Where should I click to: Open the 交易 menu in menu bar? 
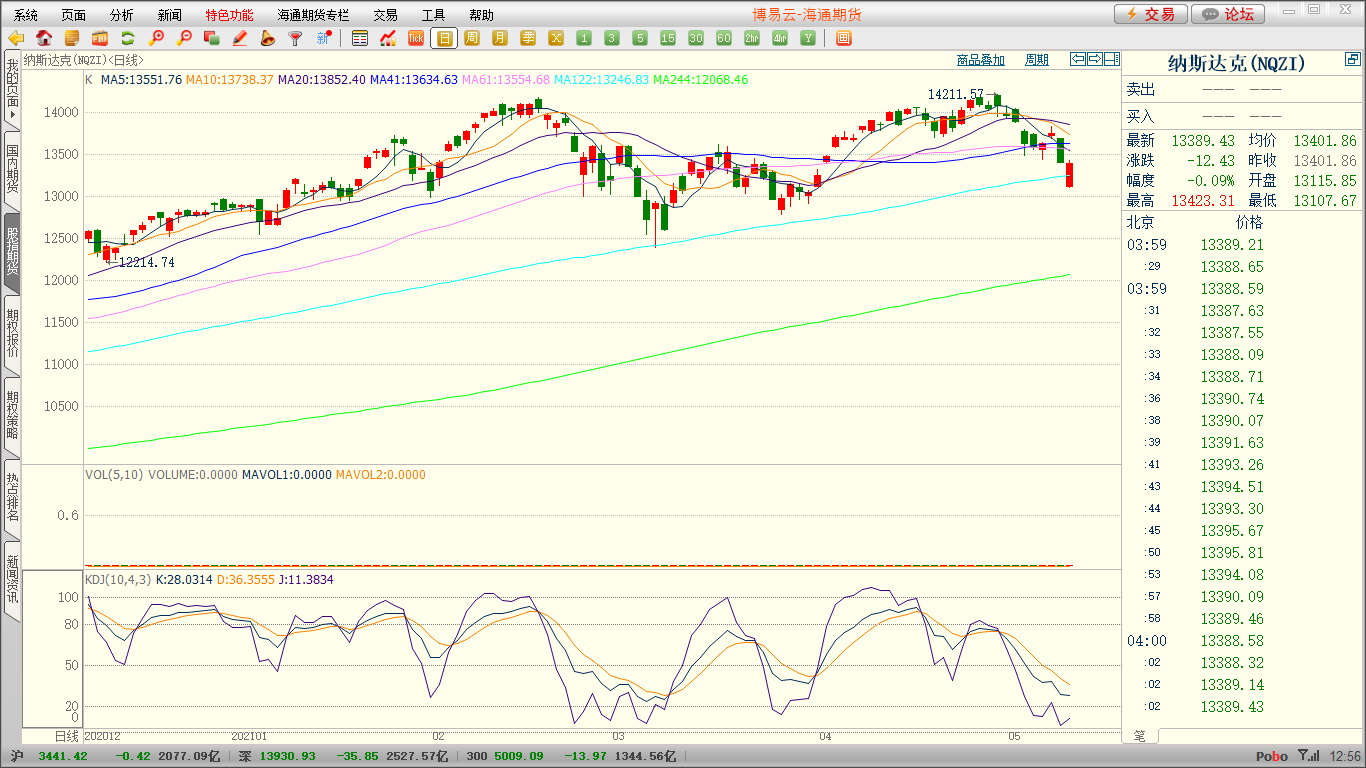(x=385, y=15)
